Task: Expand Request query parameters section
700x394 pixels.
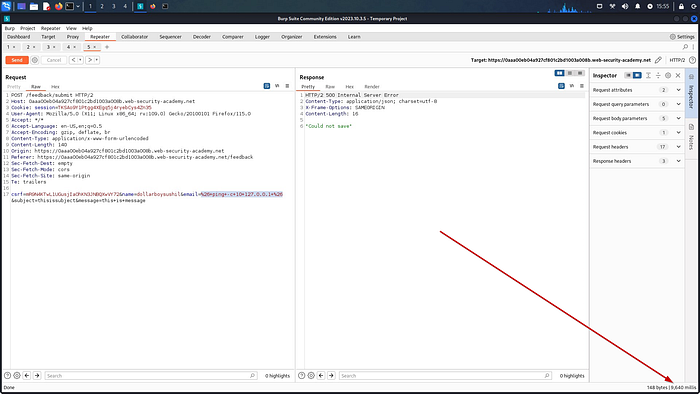Action: 679,104
